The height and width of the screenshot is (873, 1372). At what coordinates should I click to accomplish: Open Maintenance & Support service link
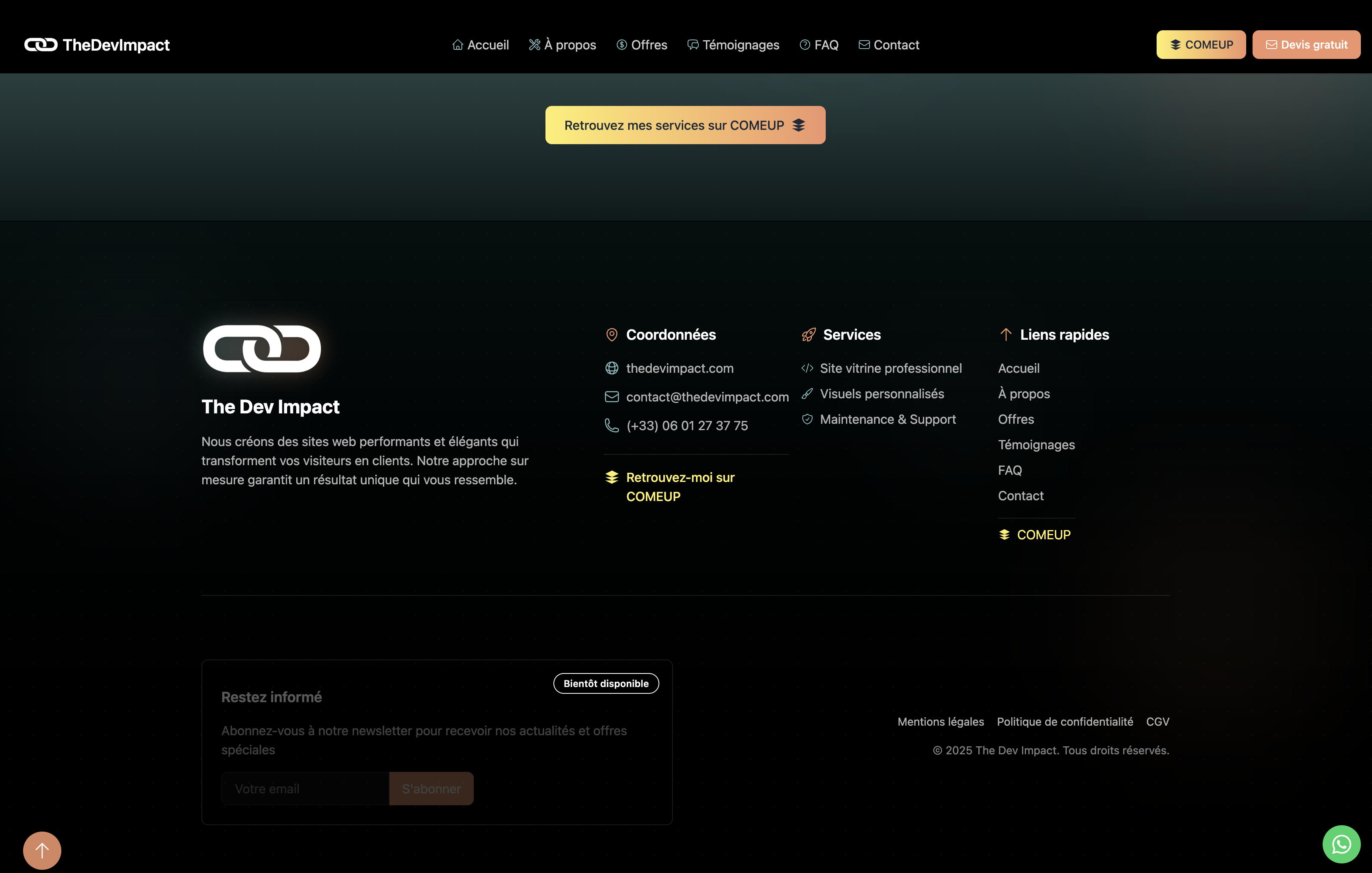[x=888, y=419]
